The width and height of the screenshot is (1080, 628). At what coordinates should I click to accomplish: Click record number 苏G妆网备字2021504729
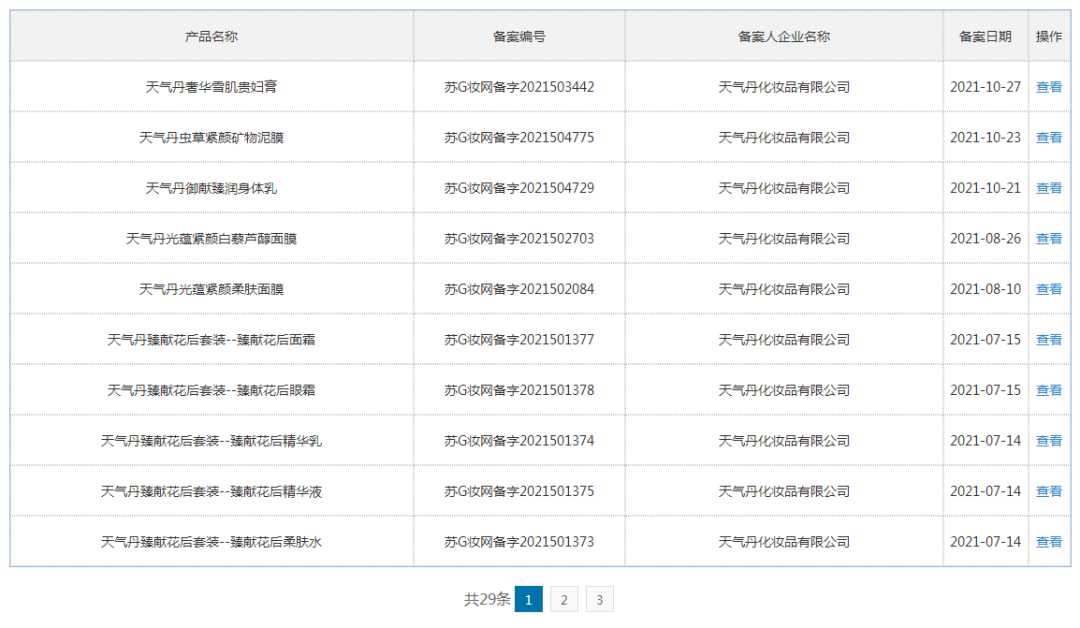pyautogui.click(x=519, y=188)
